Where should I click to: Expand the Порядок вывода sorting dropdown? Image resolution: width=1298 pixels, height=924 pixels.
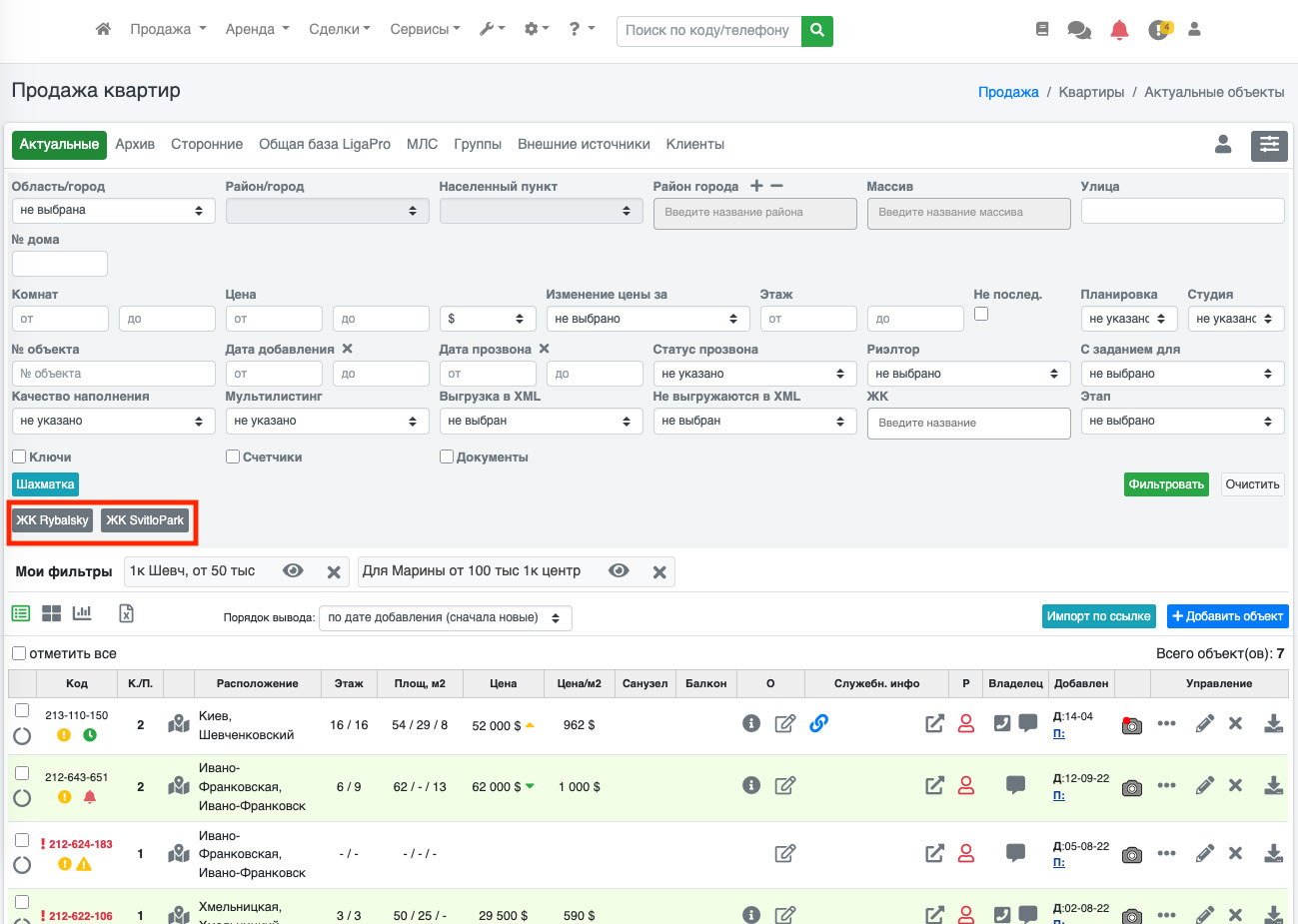point(445,617)
